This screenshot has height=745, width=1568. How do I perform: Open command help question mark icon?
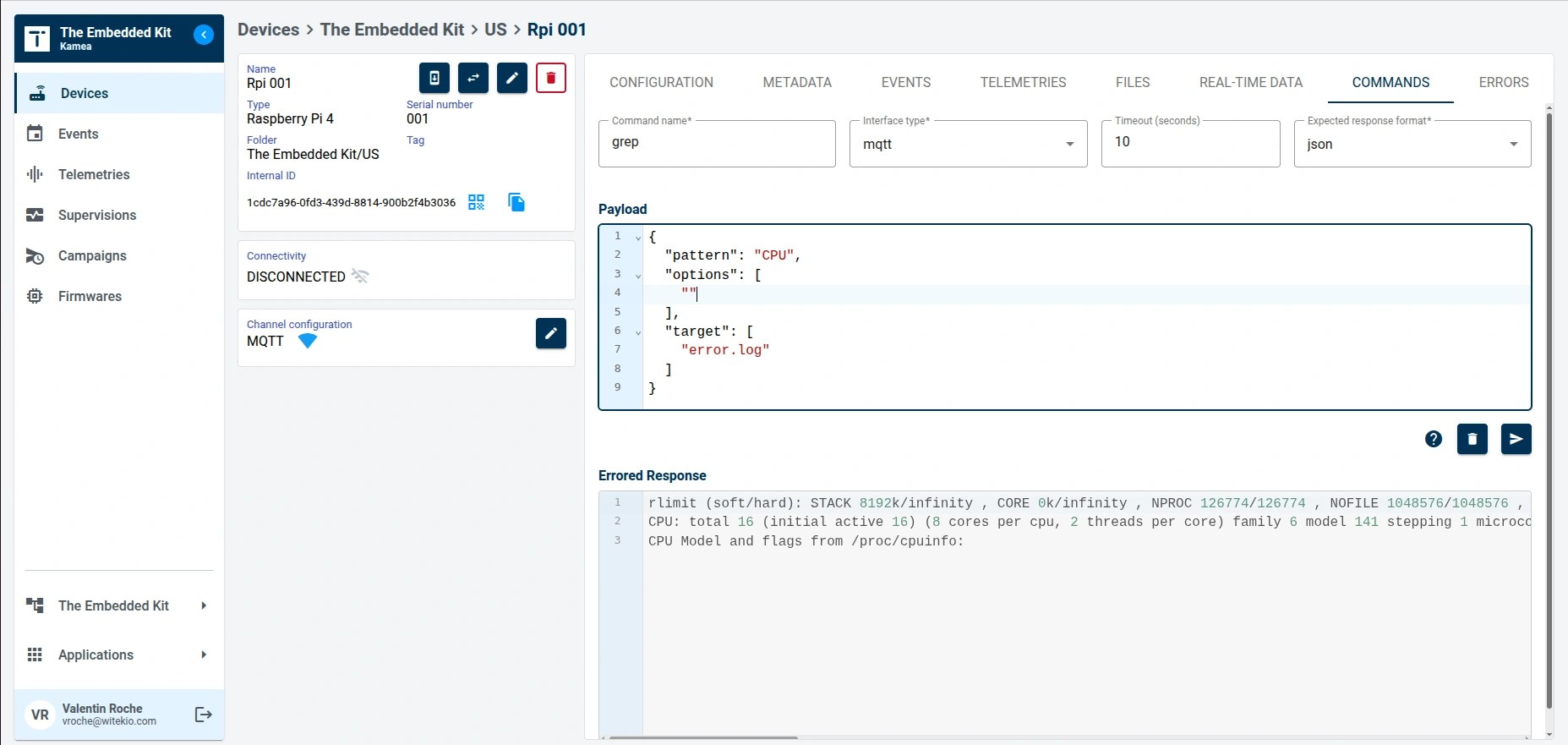[1434, 439]
